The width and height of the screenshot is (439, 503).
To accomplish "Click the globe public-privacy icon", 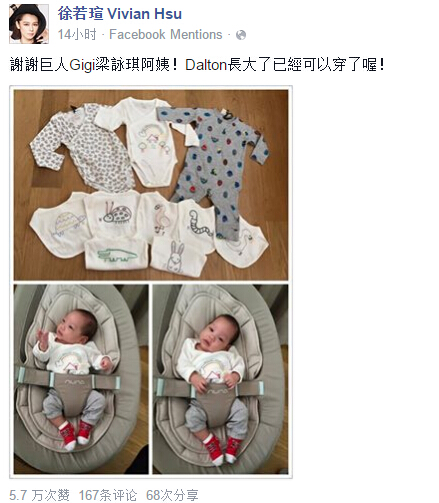I will (241, 35).
